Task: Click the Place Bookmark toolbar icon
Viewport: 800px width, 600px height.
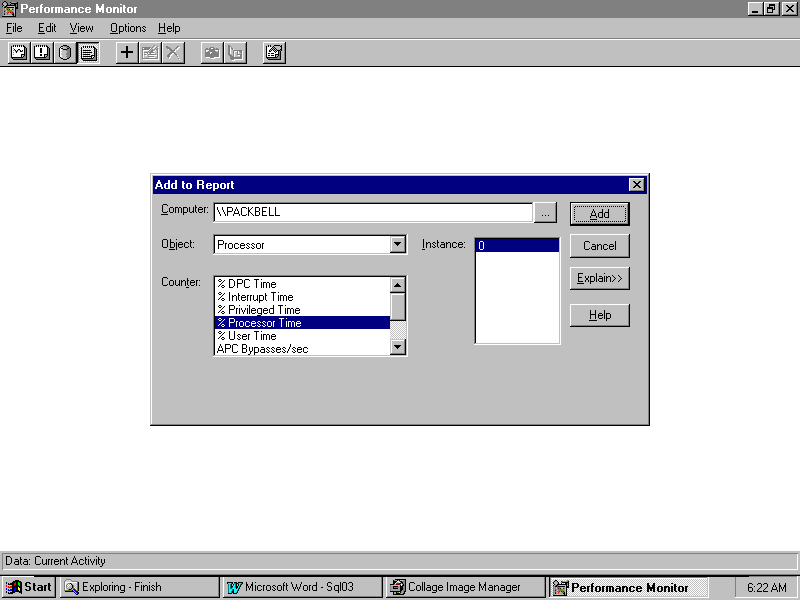Action: pyautogui.click(x=236, y=53)
